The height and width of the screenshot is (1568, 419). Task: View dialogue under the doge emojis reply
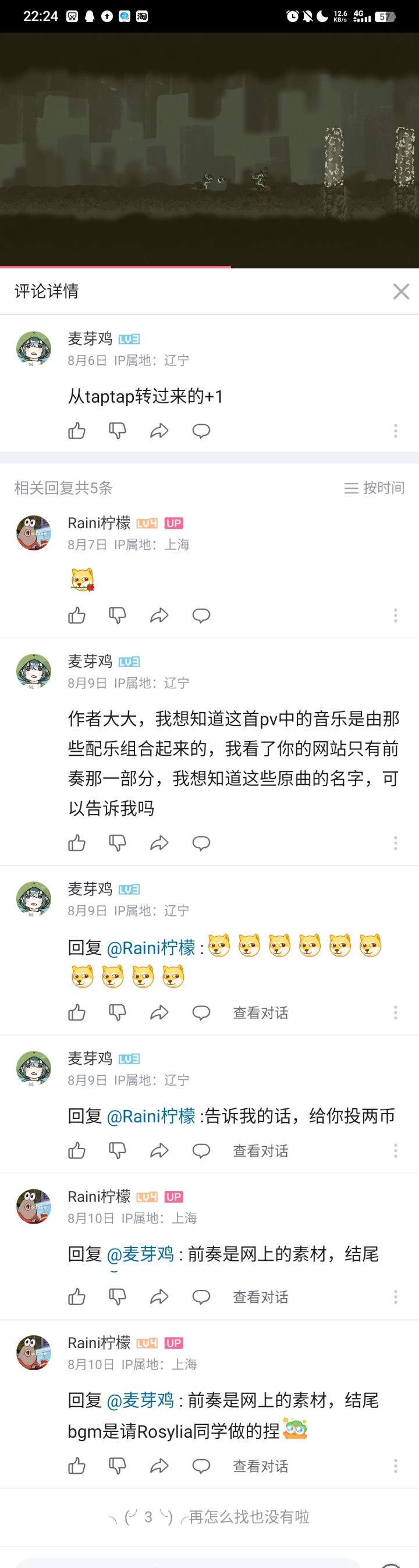261,1013
